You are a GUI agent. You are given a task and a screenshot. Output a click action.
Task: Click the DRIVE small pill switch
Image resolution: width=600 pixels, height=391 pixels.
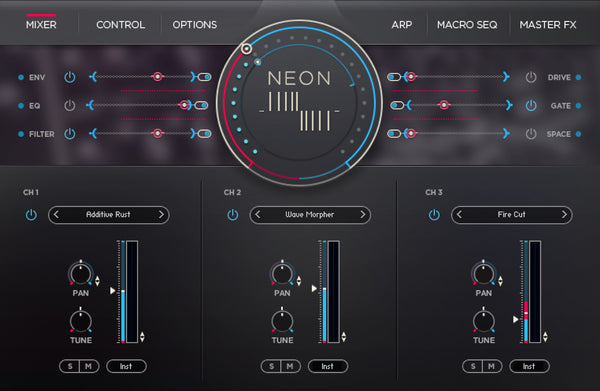pyautogui.click(x=393, y=77)
